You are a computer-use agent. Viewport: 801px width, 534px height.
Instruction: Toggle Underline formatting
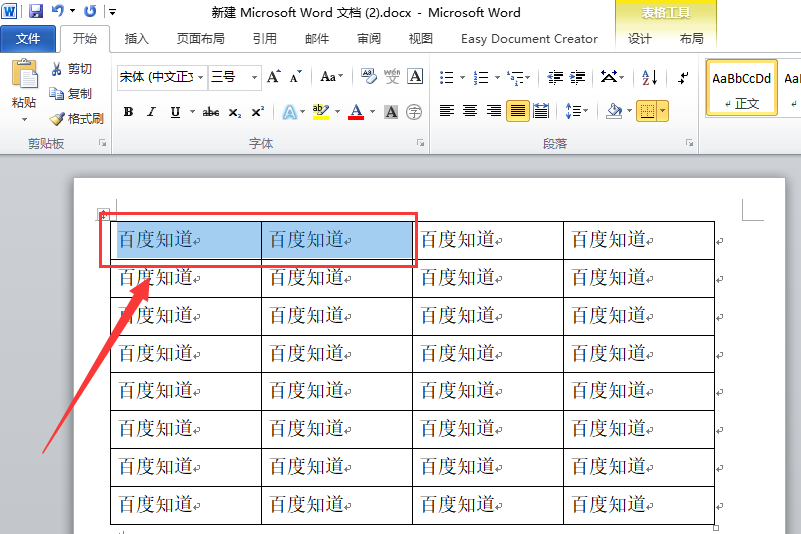[x=175, y=112]
